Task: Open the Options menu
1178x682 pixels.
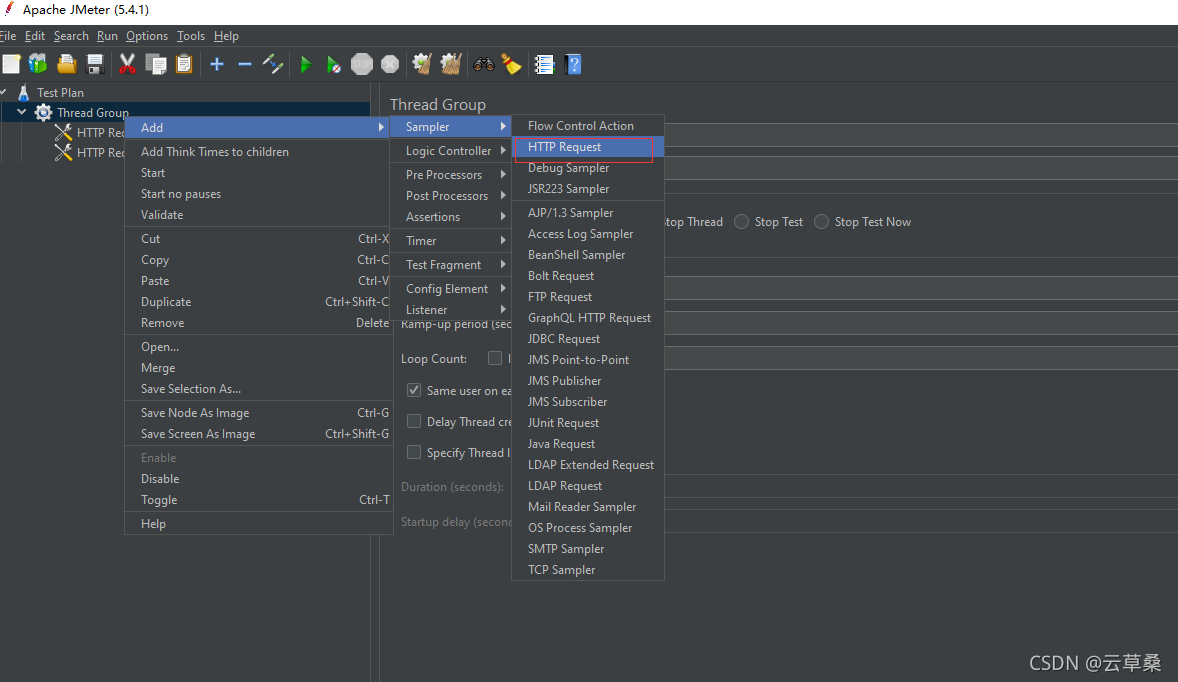Action: click(147, 36)
